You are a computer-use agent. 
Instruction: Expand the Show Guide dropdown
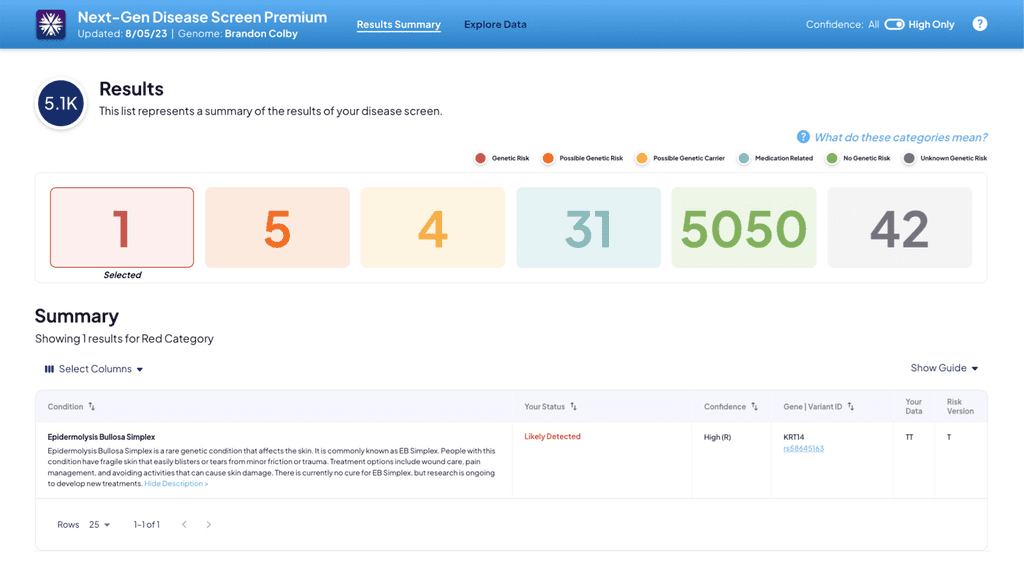tap(943, 368)
